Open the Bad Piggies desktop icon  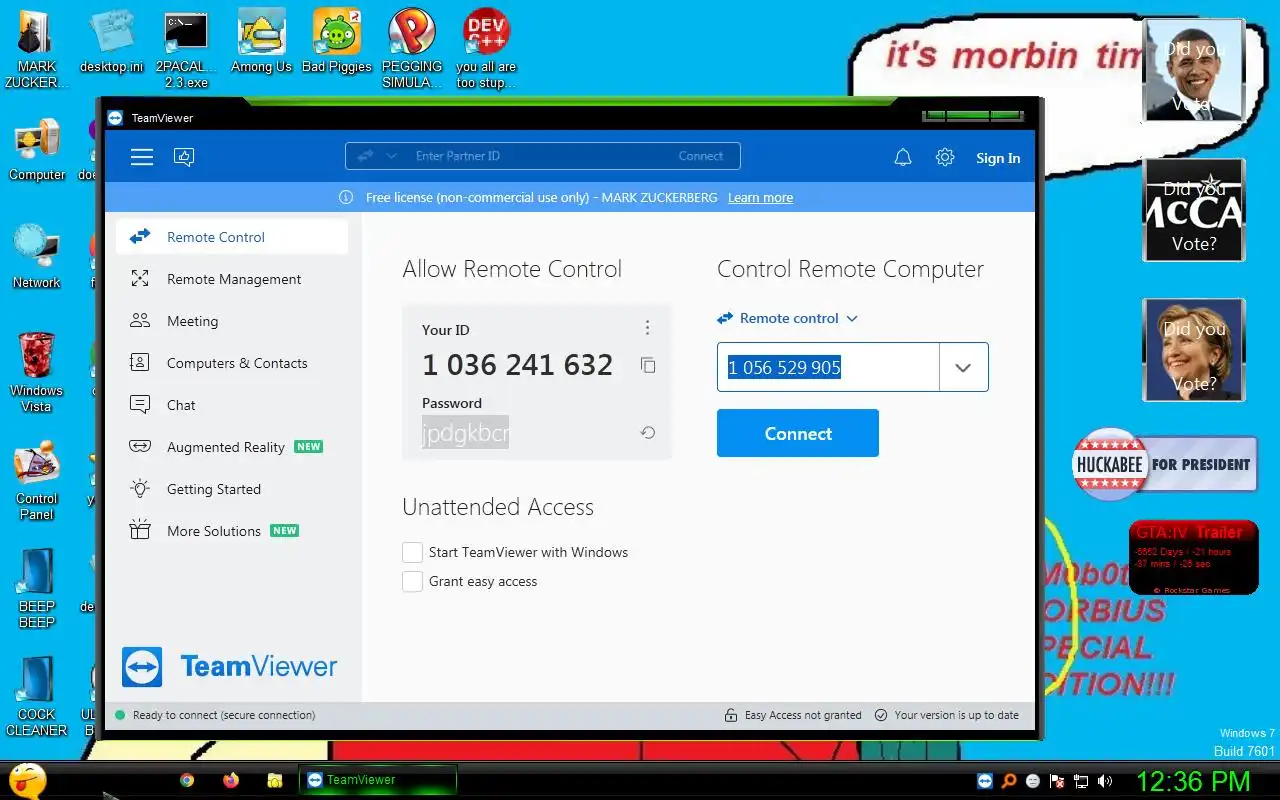coord(337,42)
